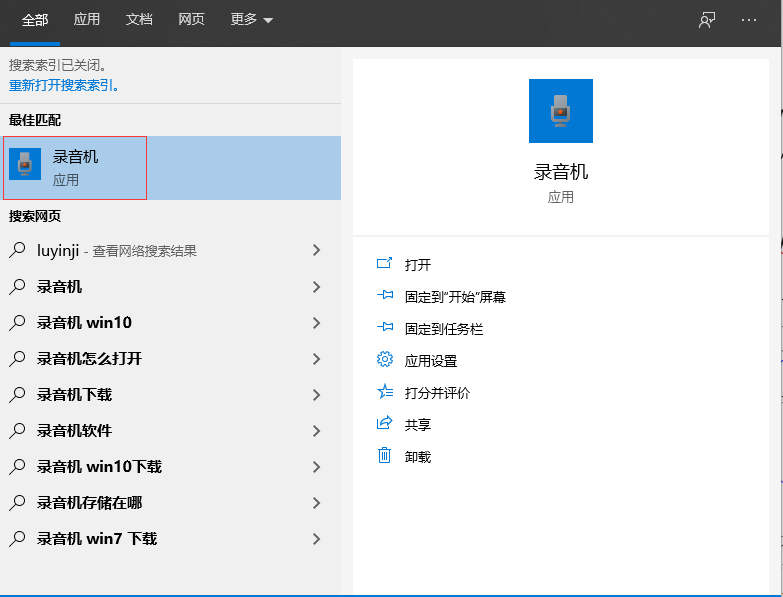The height and width of the screenshot is (597, 783).
Task: Open web suggestion 录音机 win10下载
Action: [x=99, y=467]
